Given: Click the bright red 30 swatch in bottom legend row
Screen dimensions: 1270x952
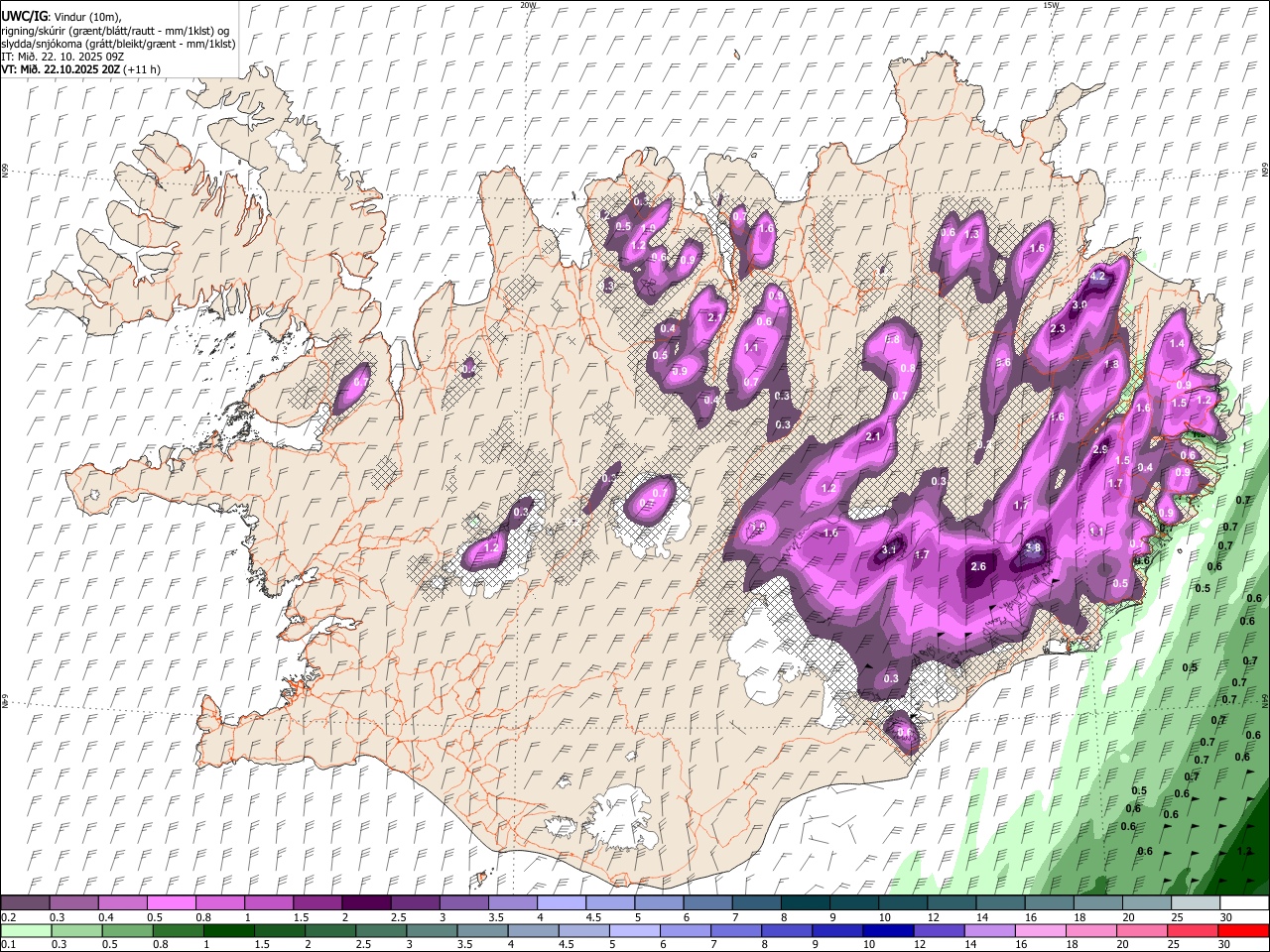Looking at the screenshot, I should click(x=1243, y=930).
